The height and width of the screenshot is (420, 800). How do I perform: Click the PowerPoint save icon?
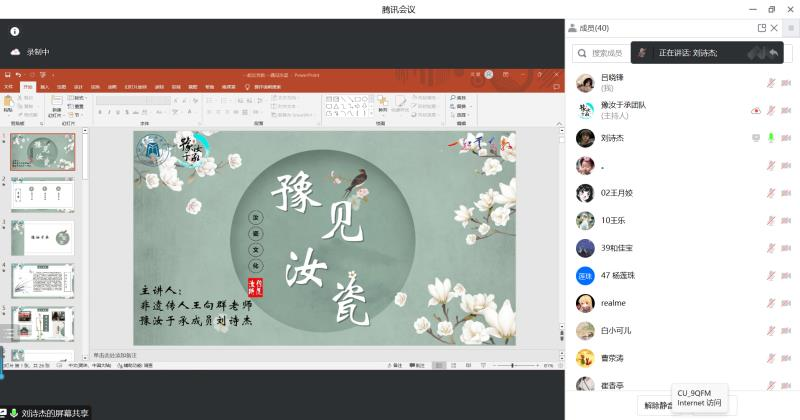(7, 75)
